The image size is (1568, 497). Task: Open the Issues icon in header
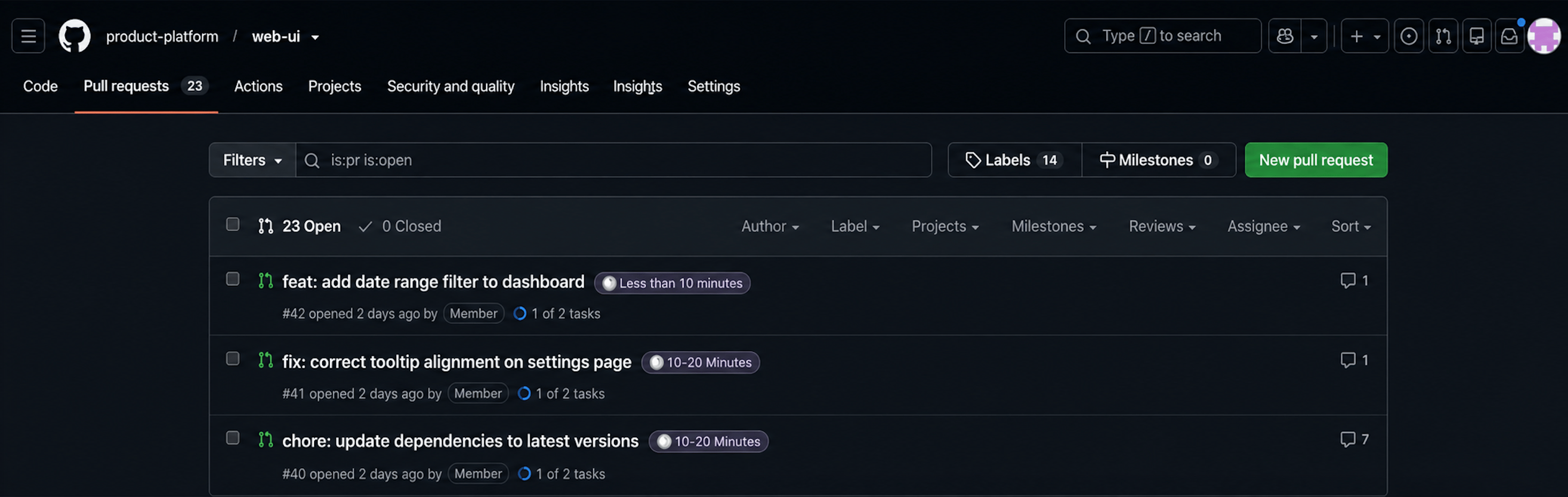pyautogui.click(x=1409, y=36)
